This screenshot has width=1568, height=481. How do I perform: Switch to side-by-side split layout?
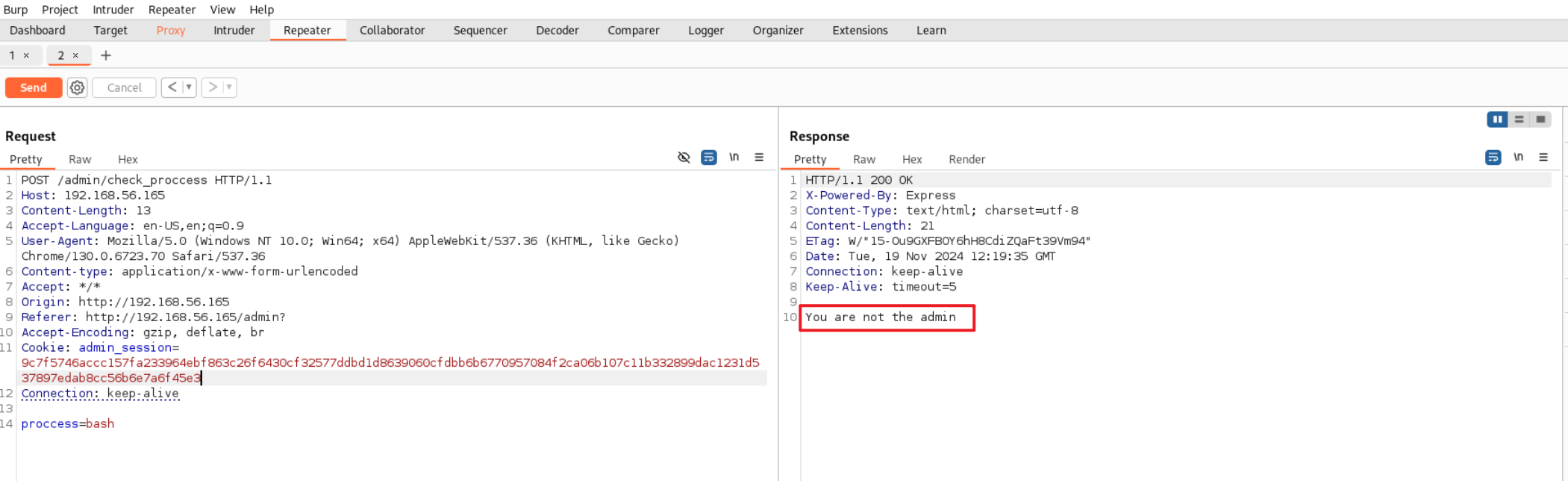[1497, 120]
